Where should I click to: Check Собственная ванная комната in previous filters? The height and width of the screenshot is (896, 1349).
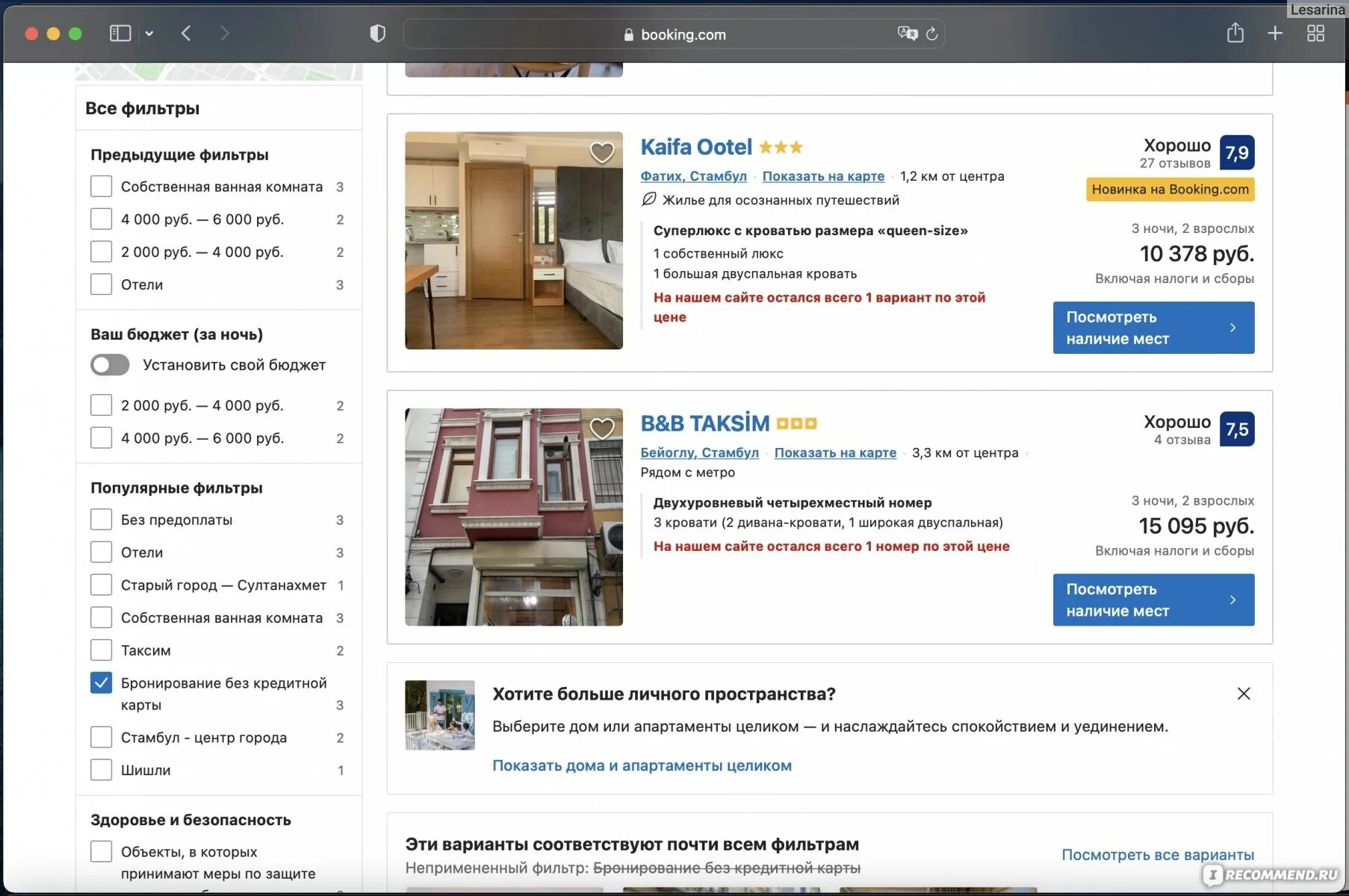pyautogui.click(x=101, y=187)
